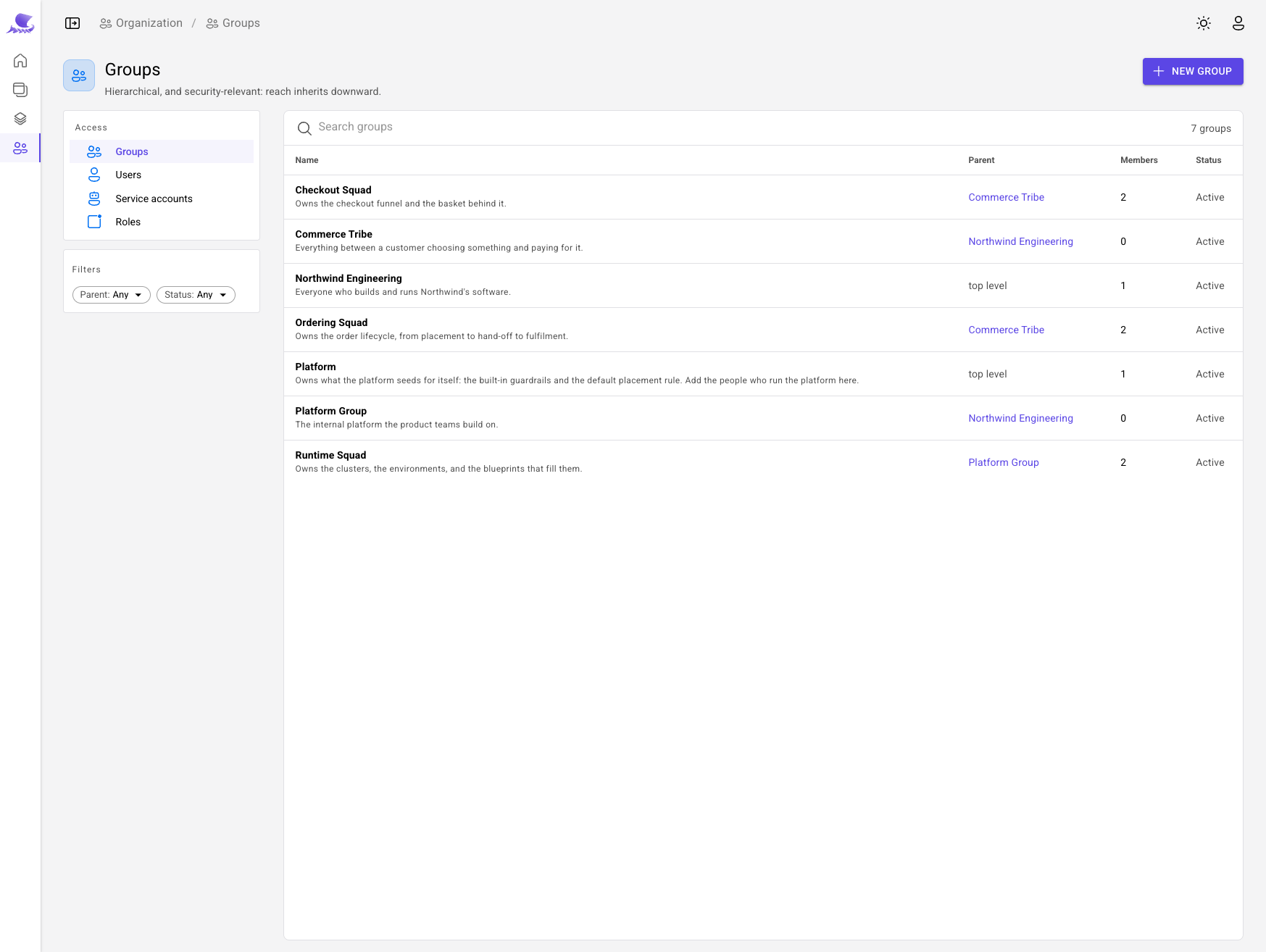The image size is (1266, 952).
Task: Select Service accounts in Access menu
Action: [x=162, y=199]
